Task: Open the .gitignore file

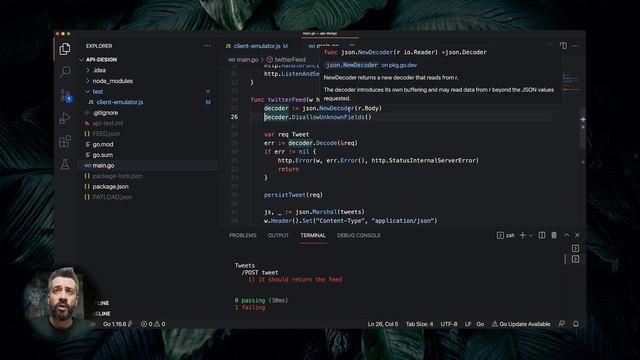Action: click(105, 113)
